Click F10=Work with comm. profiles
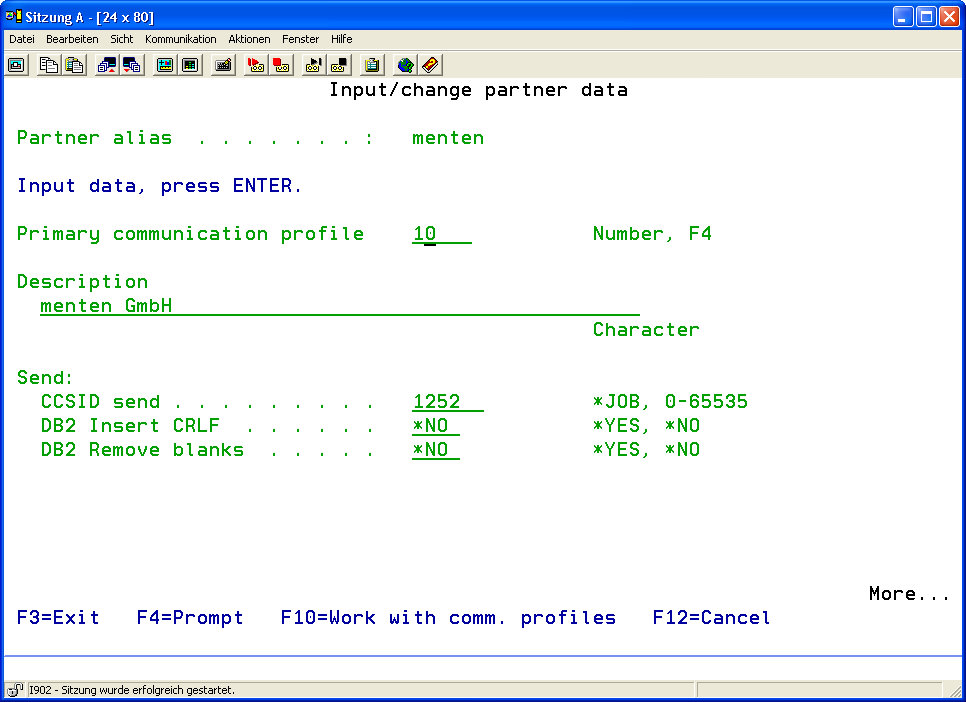The height and width of the screenshot is (702, 966). coord(448,618)
